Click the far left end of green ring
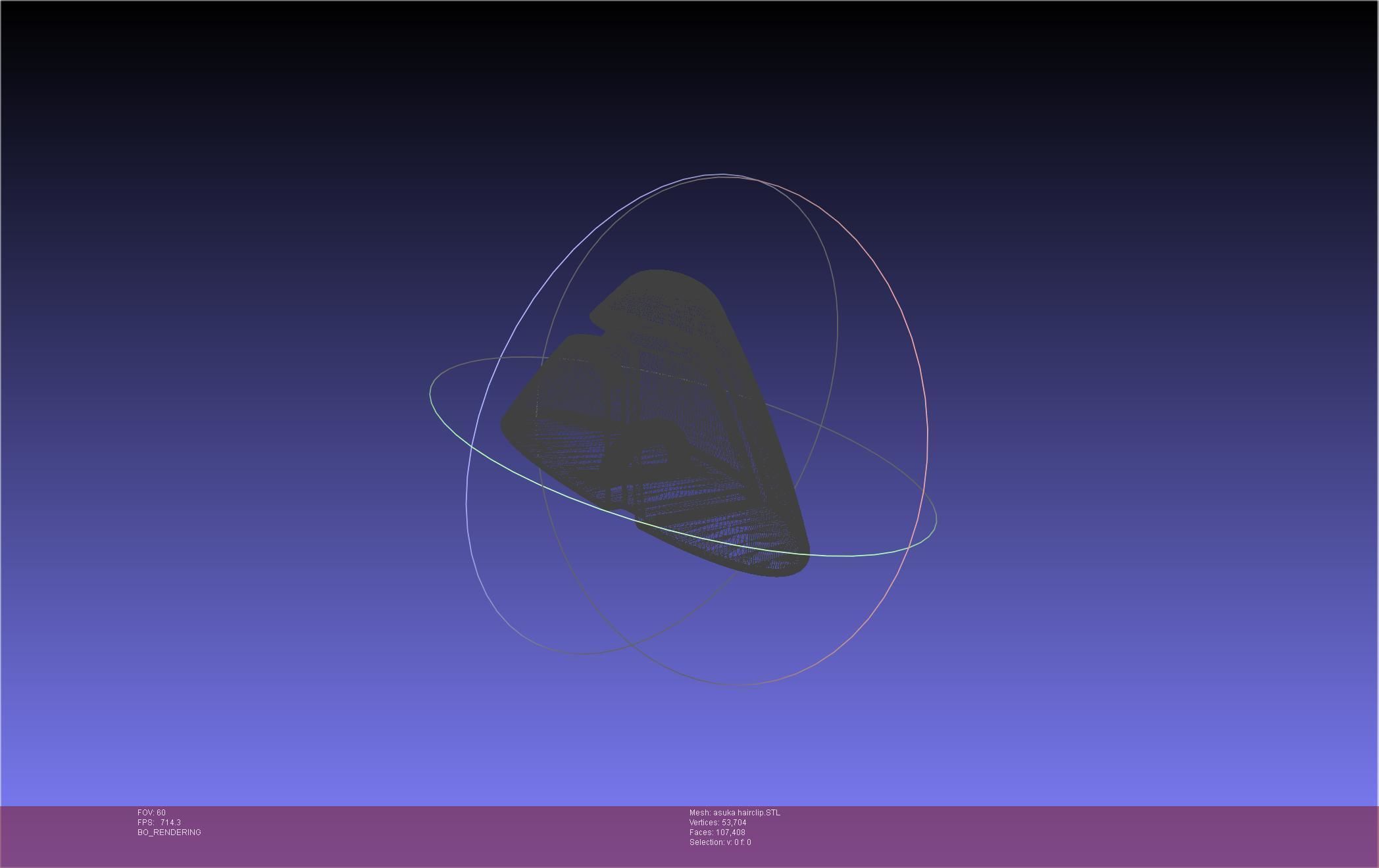Viewport: 1379px width, 868px height. tap(431, 395)
